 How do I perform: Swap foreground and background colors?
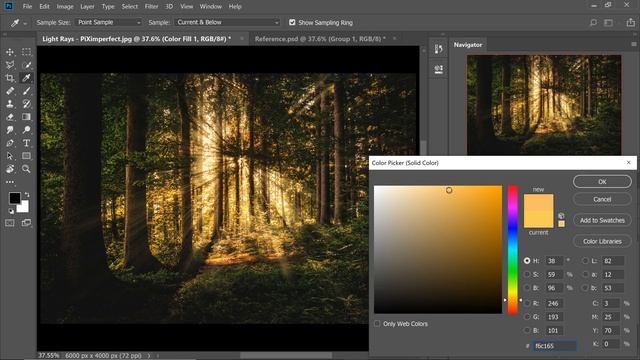(x=27, y=195)
